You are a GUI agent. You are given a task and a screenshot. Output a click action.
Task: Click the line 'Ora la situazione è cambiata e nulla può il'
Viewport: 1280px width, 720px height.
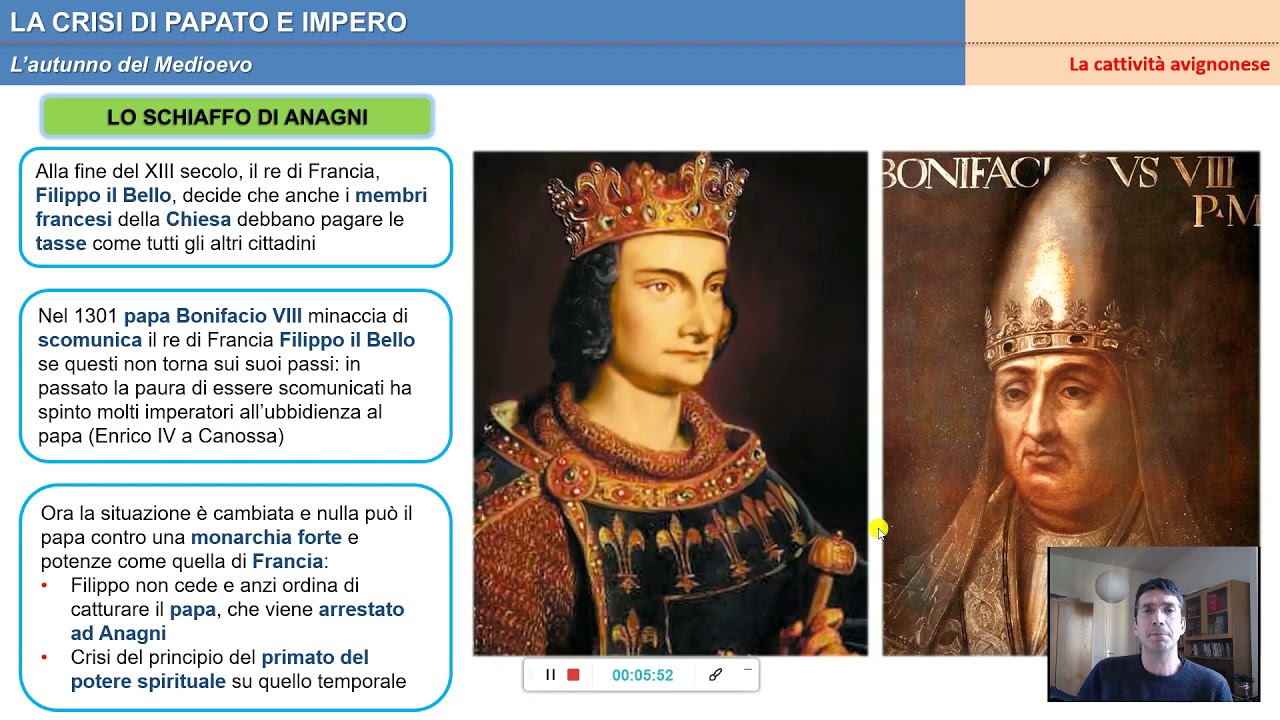click(227, 513)
